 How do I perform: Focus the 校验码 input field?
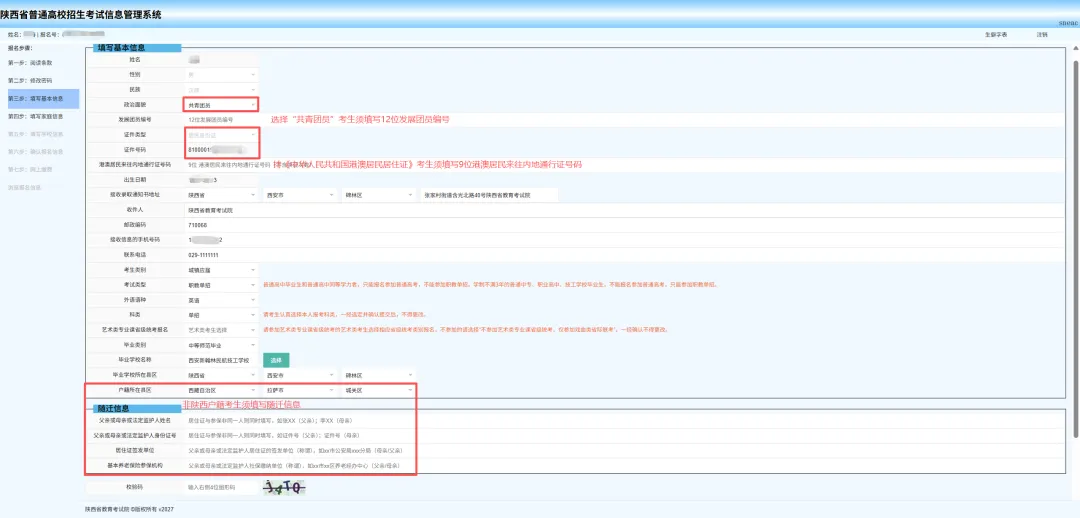click(221, 487)
